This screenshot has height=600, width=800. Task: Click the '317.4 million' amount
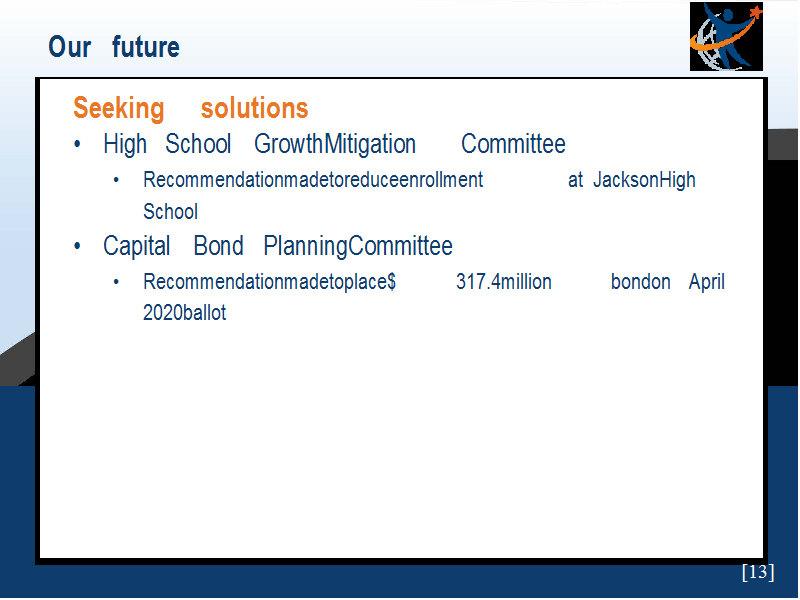pos(504,282)
